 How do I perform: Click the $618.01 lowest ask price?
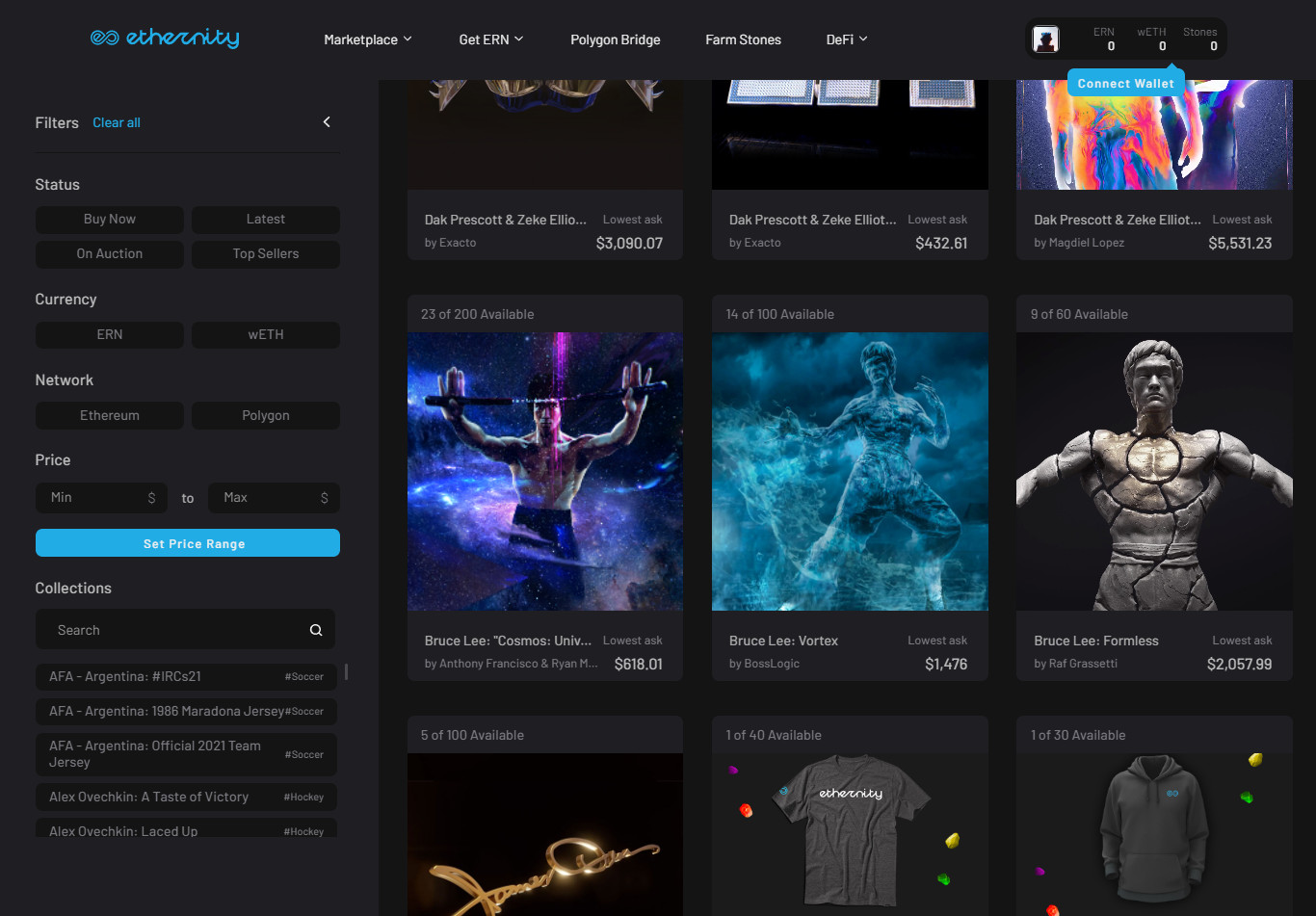[x=639, y=664]
